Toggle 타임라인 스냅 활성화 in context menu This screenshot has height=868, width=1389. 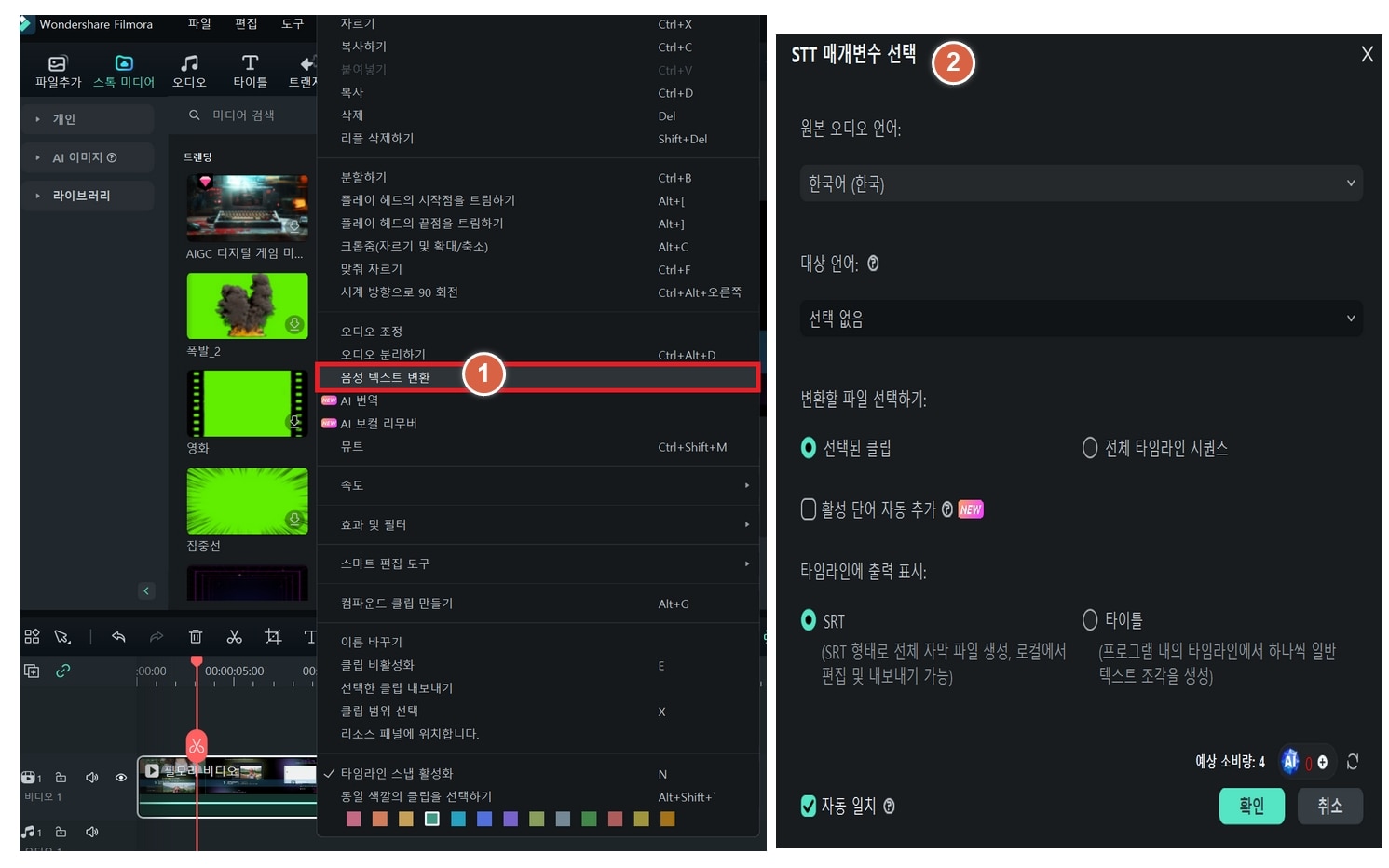540,774
